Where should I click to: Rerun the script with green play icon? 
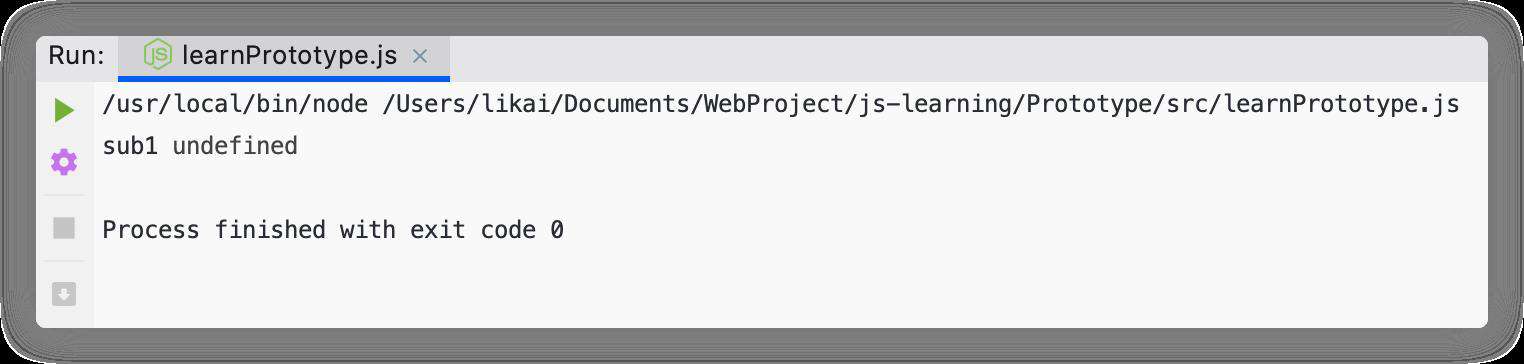64,110
